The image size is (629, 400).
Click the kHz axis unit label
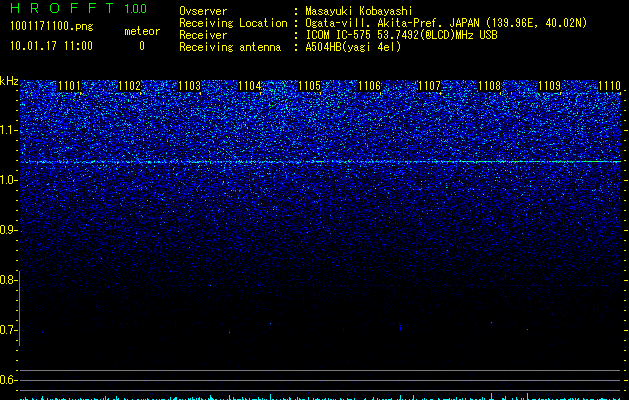point(9,81)
